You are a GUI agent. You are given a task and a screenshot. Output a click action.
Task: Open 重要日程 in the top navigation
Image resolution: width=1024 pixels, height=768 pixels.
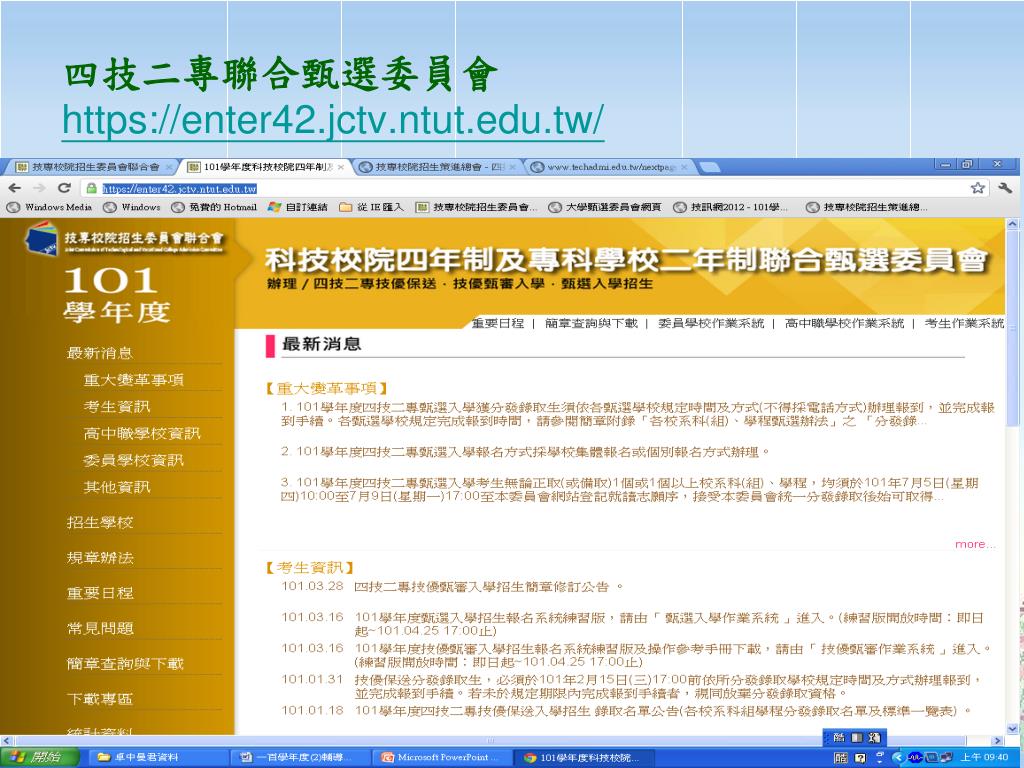point(498,323)
